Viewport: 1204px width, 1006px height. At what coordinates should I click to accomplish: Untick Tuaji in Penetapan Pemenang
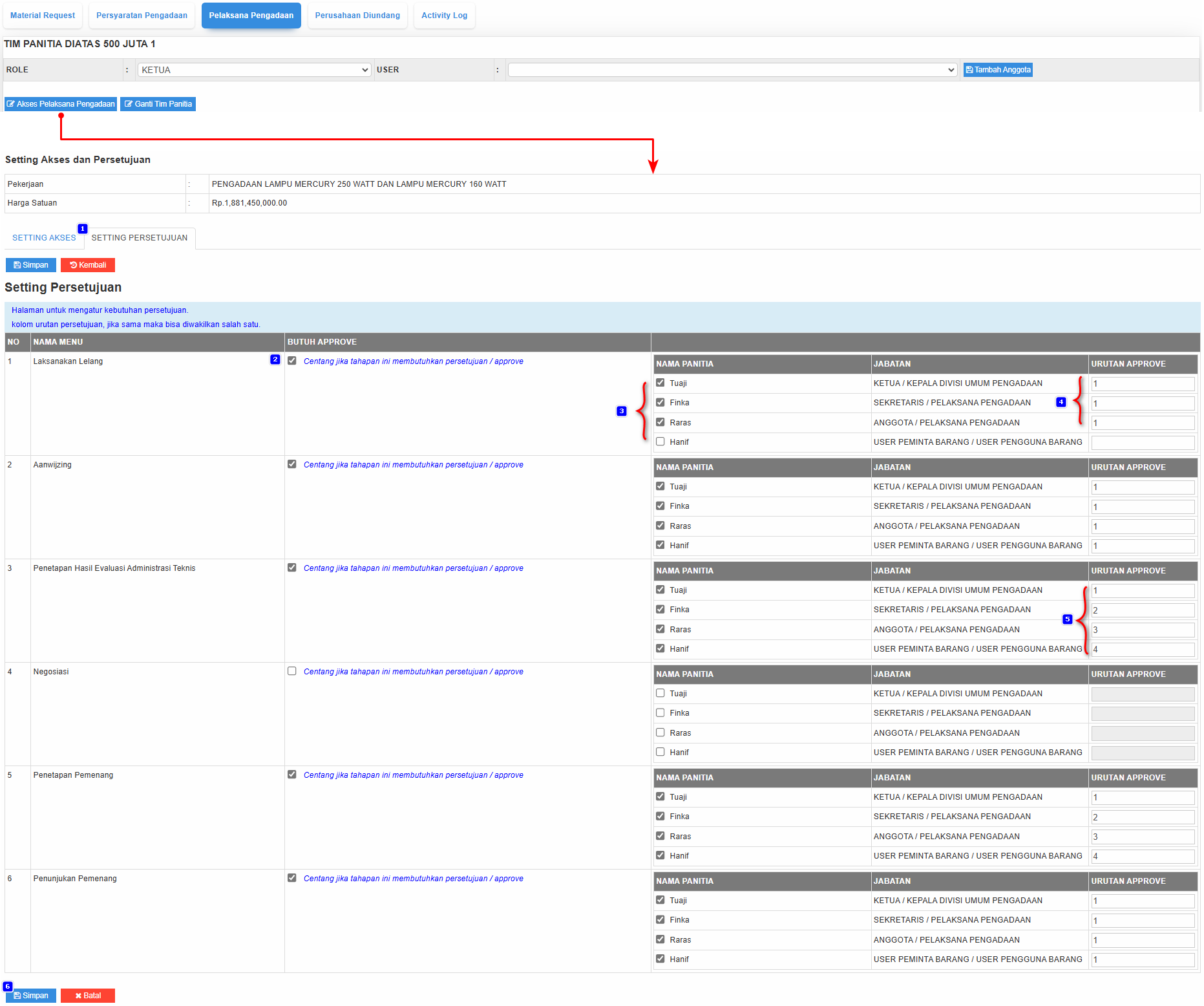click(x=660, y=797)
